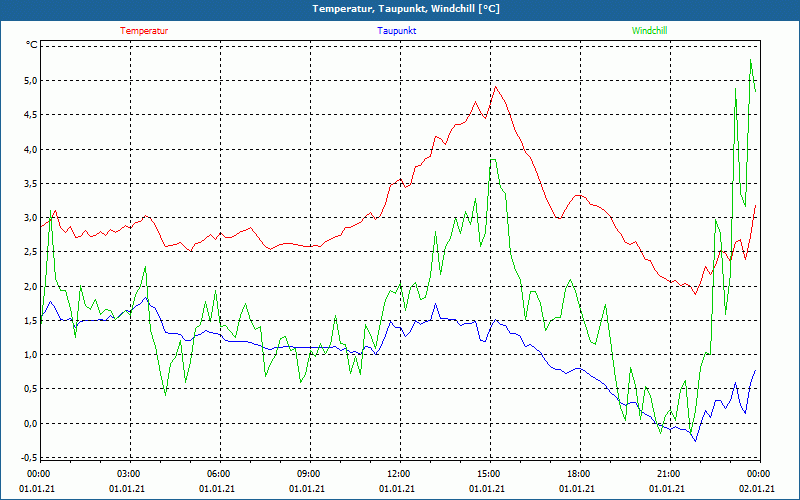The height and width of the screenshot is (500, 800).
Task: Click the green Windchill legend label
Action: pyautogui.click(x=649, y=31)
